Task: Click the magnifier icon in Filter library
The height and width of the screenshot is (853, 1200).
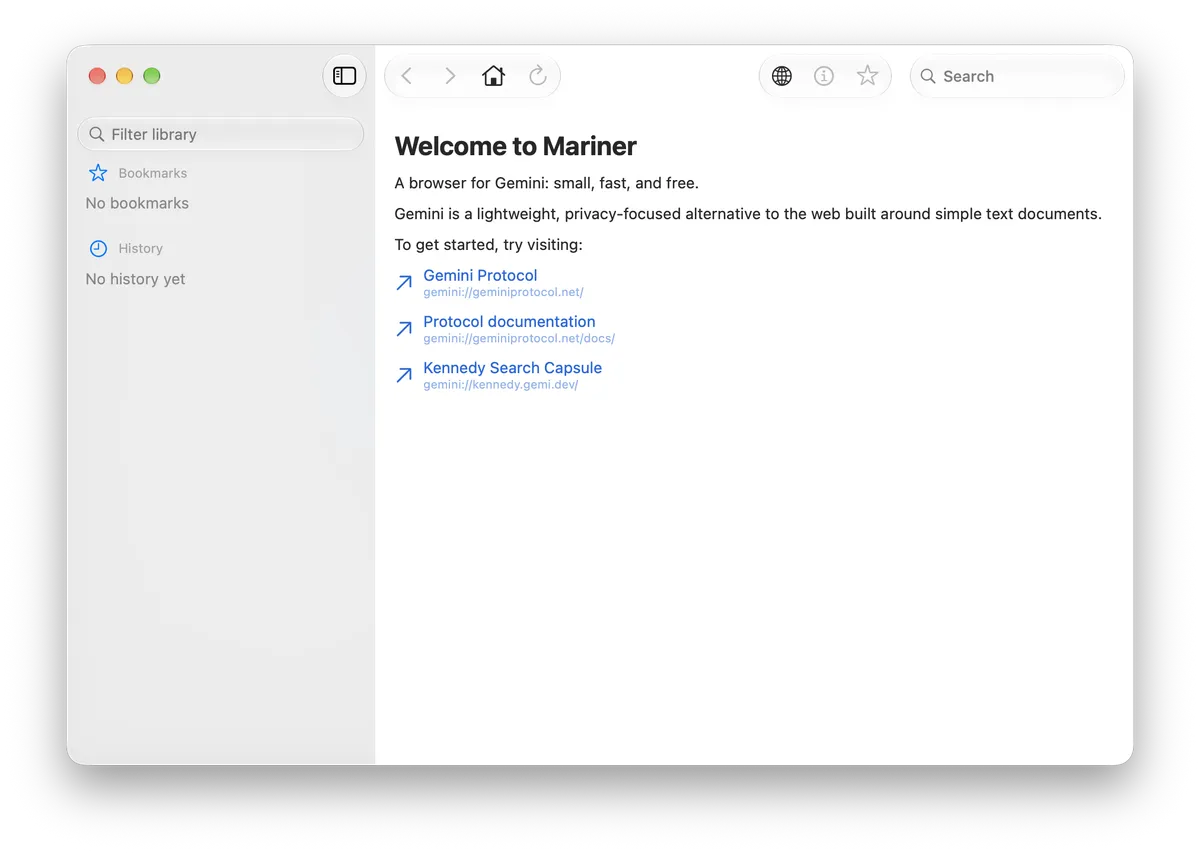Action: pos(97,134)
